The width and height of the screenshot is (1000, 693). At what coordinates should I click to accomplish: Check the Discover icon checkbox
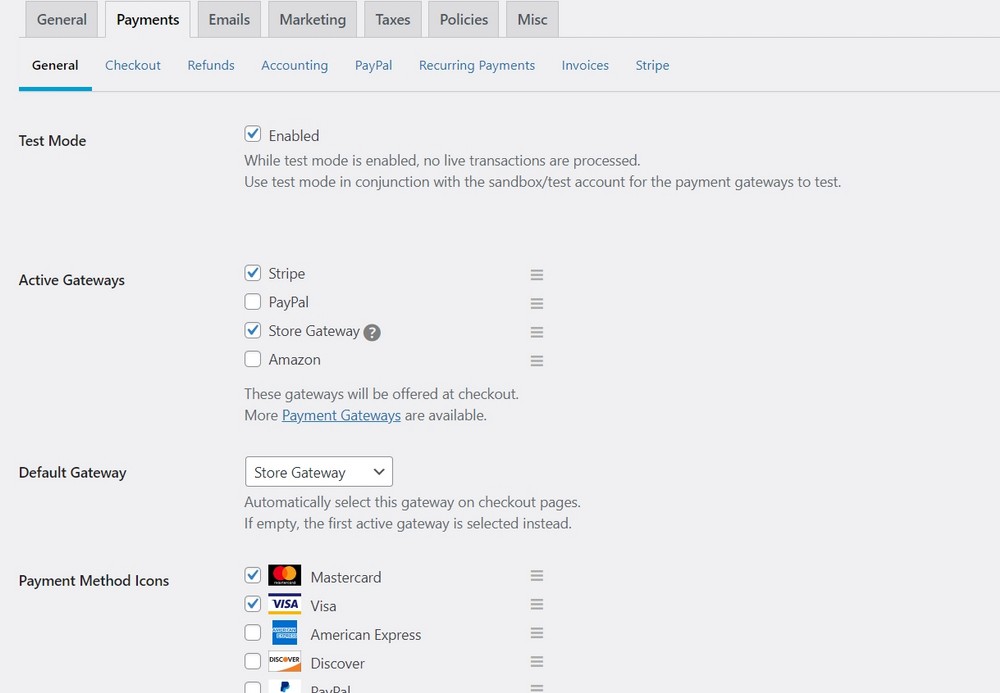coord(253,661)
